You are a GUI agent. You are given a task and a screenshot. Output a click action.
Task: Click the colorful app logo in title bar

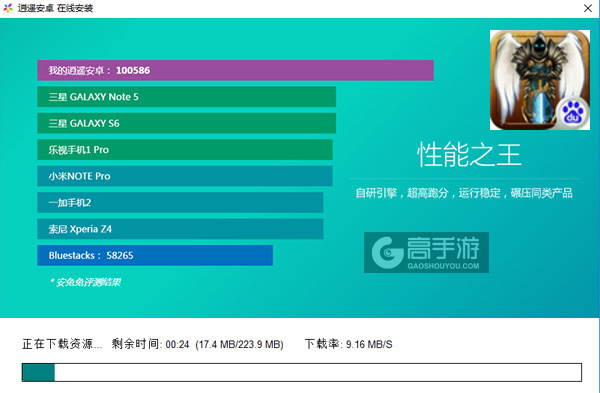pyautogui.click(x=8, y=8)
